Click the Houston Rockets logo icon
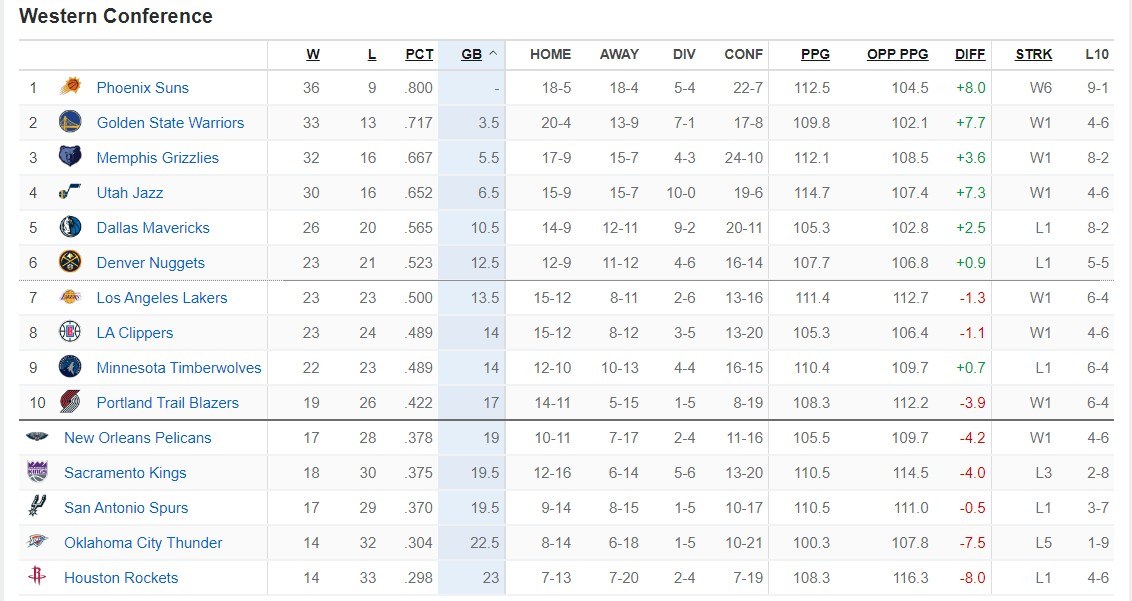1132x601 pixels. [37, 577]
